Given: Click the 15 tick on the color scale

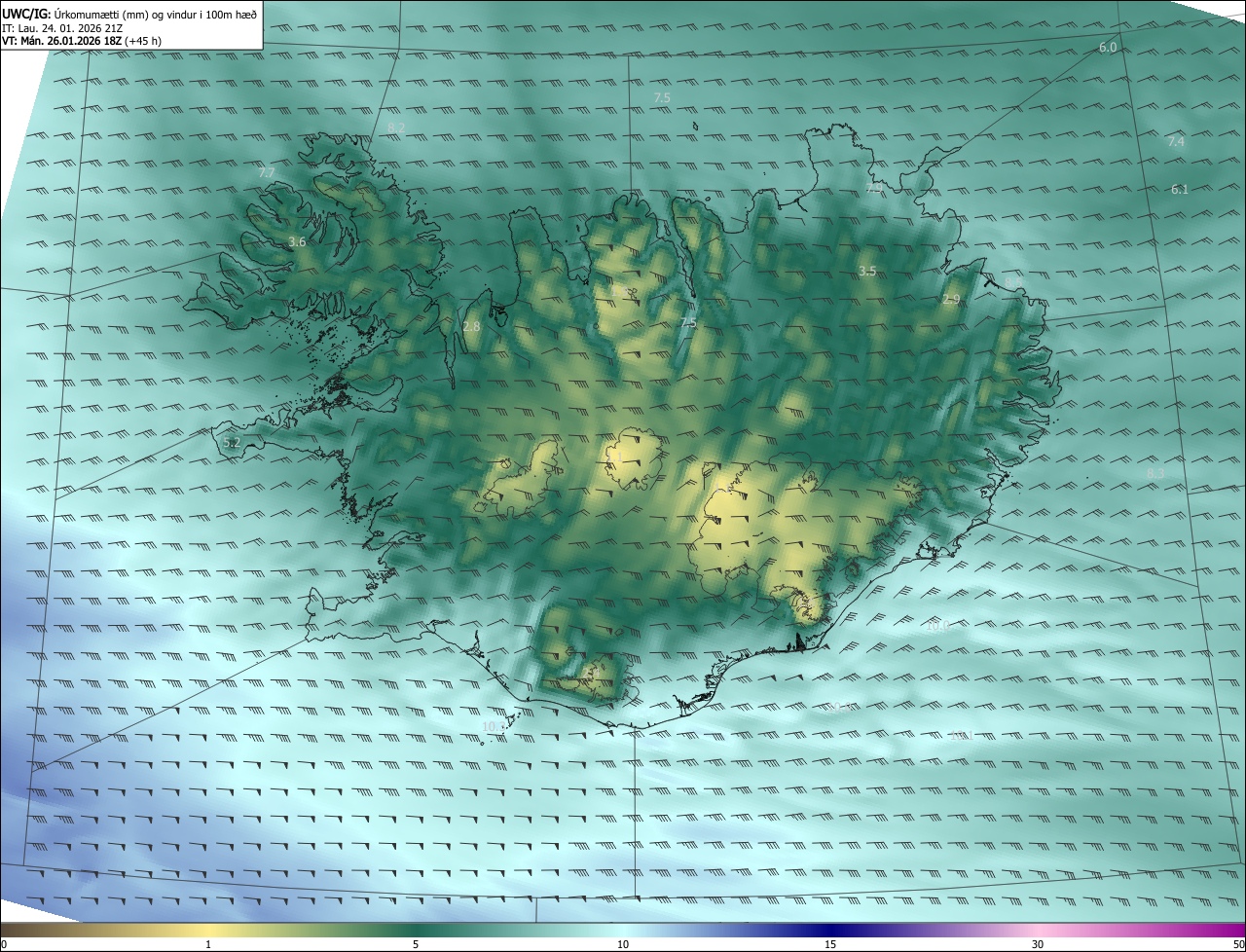Looking at the screenshot, I should click(x=830, y=944).
